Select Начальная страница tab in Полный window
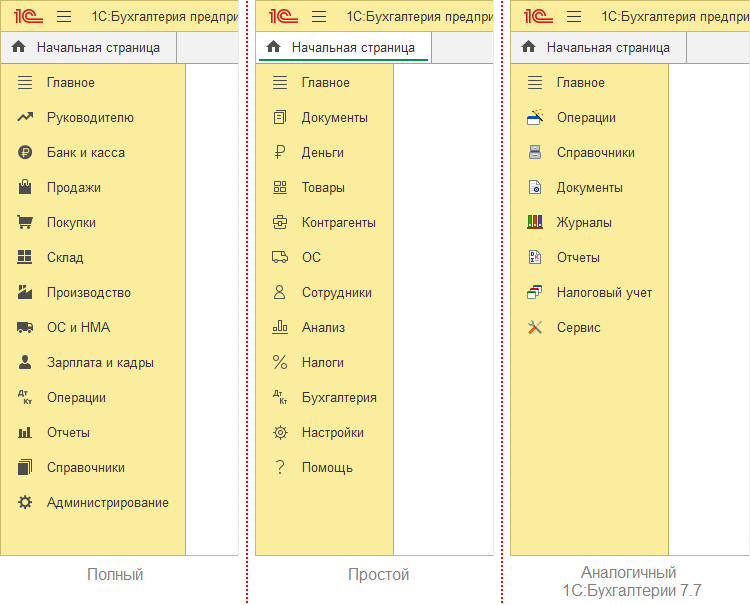Image resolution: width=750 pixels, height=605 pixels. (88, 47)
